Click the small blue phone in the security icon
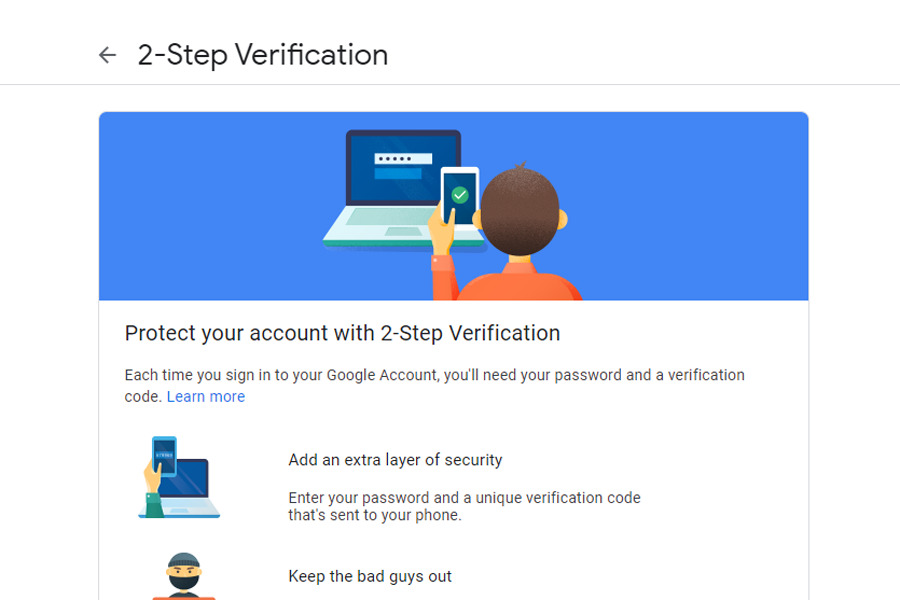This screenshot has width=900, height=600. pos(164,456)
